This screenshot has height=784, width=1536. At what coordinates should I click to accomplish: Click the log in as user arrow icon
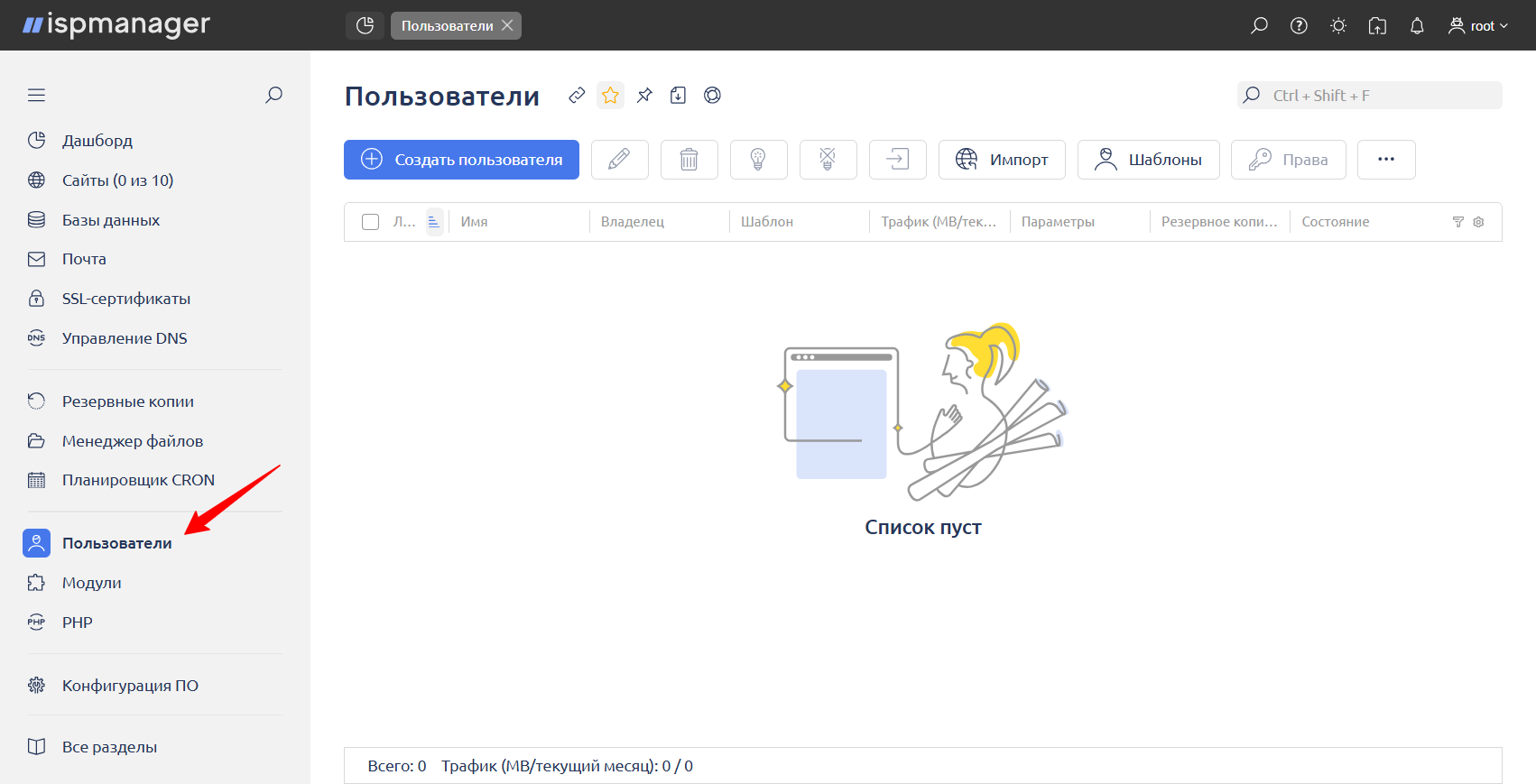click(x=897, y=160)
